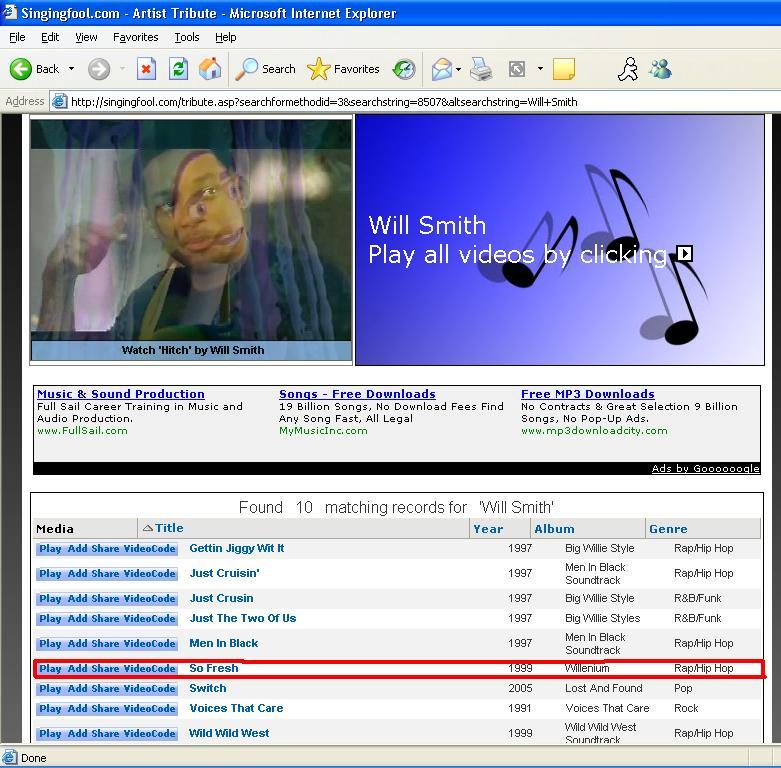
Task: Share the Just Crusin video
Action: click(x=105, y=599)
